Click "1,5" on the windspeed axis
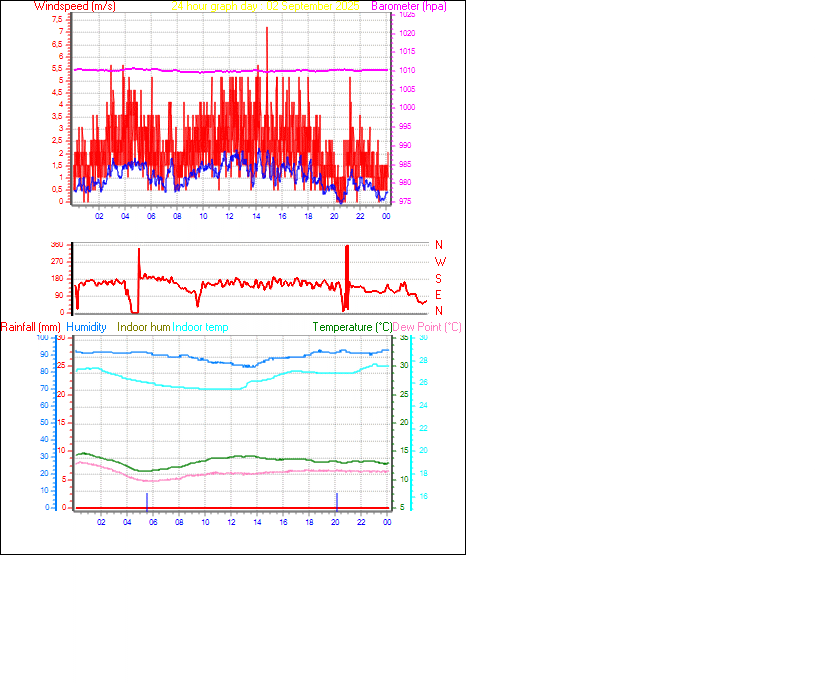Viewport: 816px width, 683px height. [57, 166]
